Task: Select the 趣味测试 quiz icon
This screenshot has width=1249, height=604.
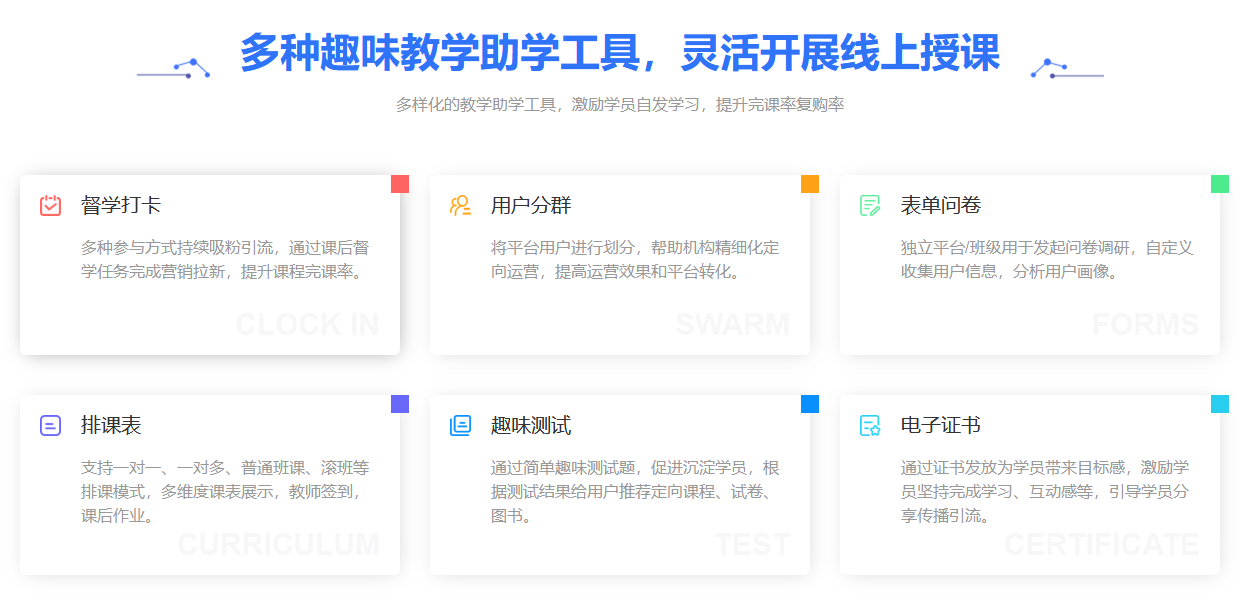Action: pyautogui.click(x=458, y=424)
